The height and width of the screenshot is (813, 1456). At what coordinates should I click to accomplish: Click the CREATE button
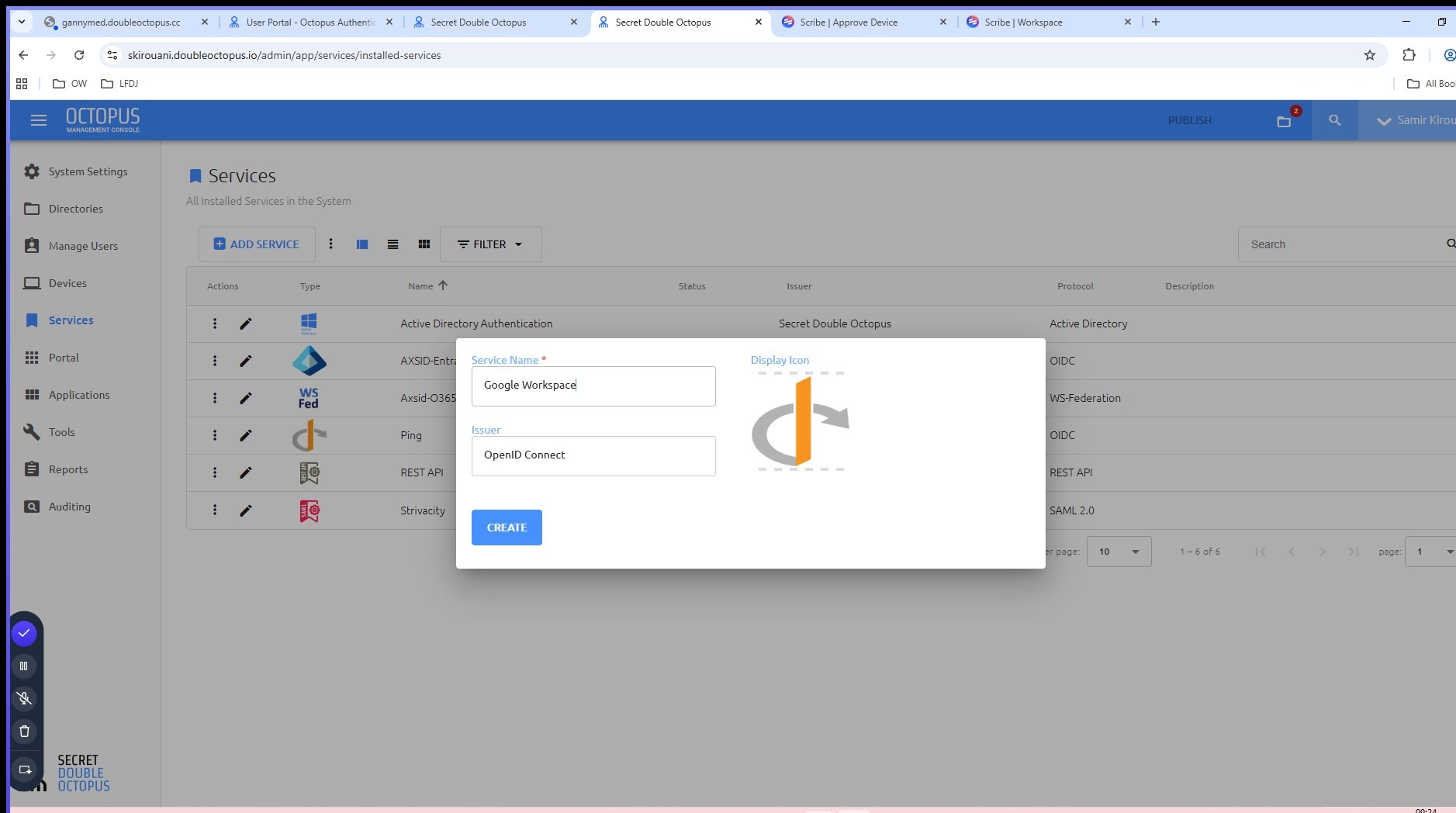[x=507, y=528]
